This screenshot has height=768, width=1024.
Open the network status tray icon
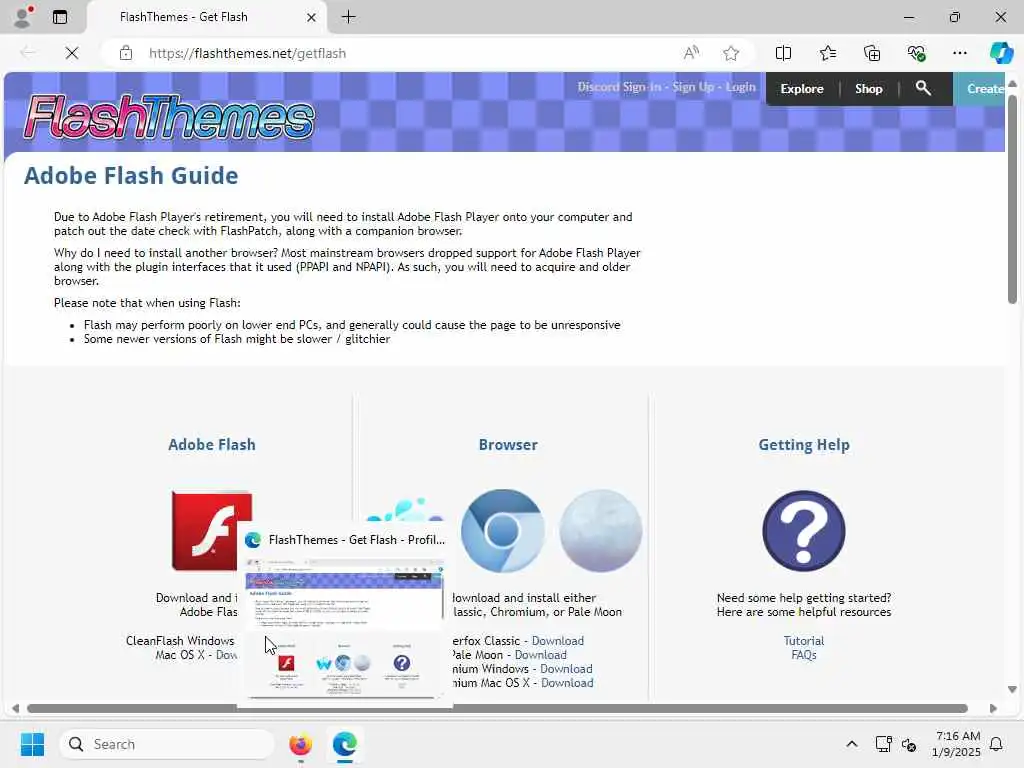coord(883,744)
